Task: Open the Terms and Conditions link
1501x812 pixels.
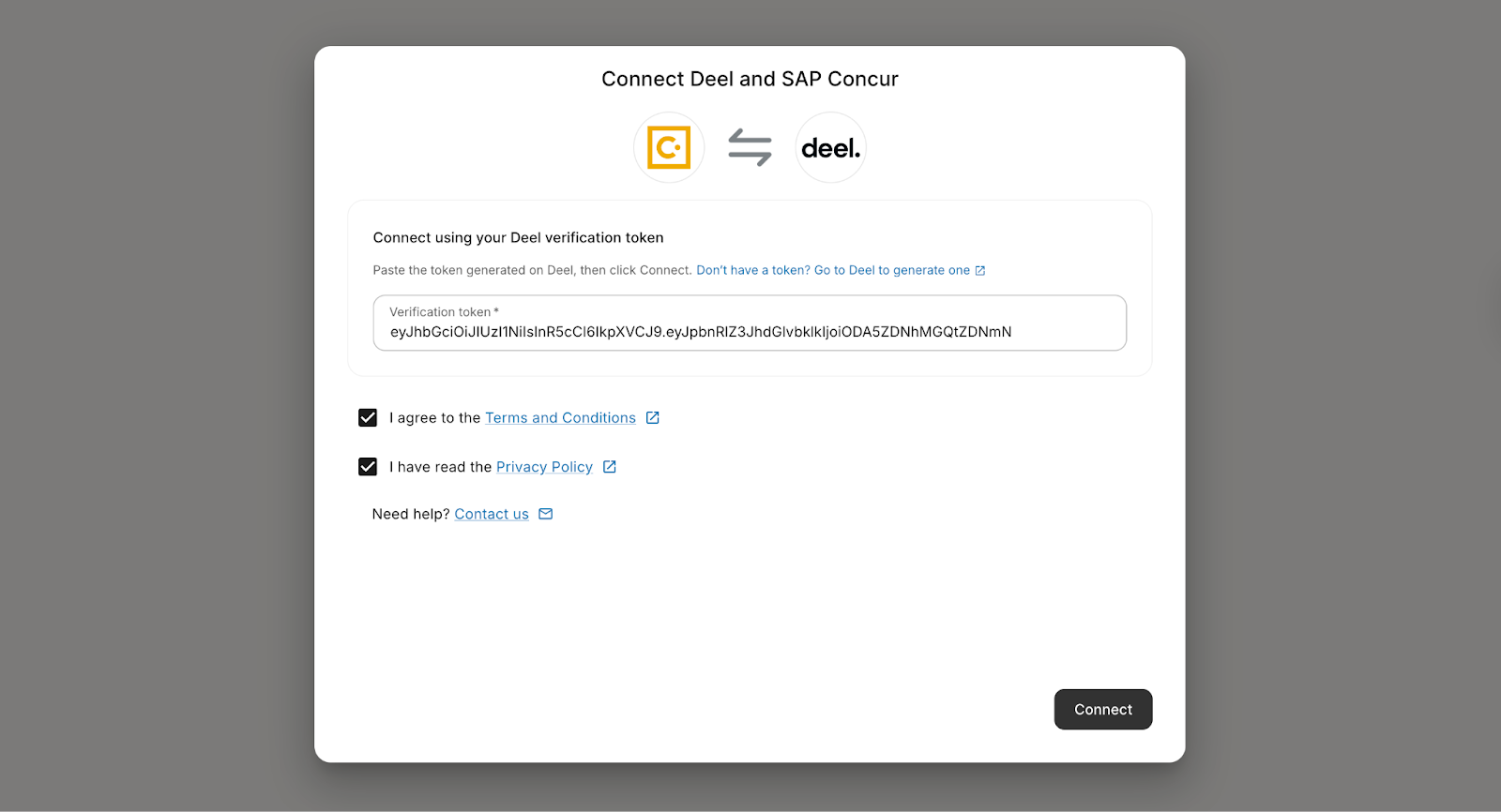Action: 560,418
